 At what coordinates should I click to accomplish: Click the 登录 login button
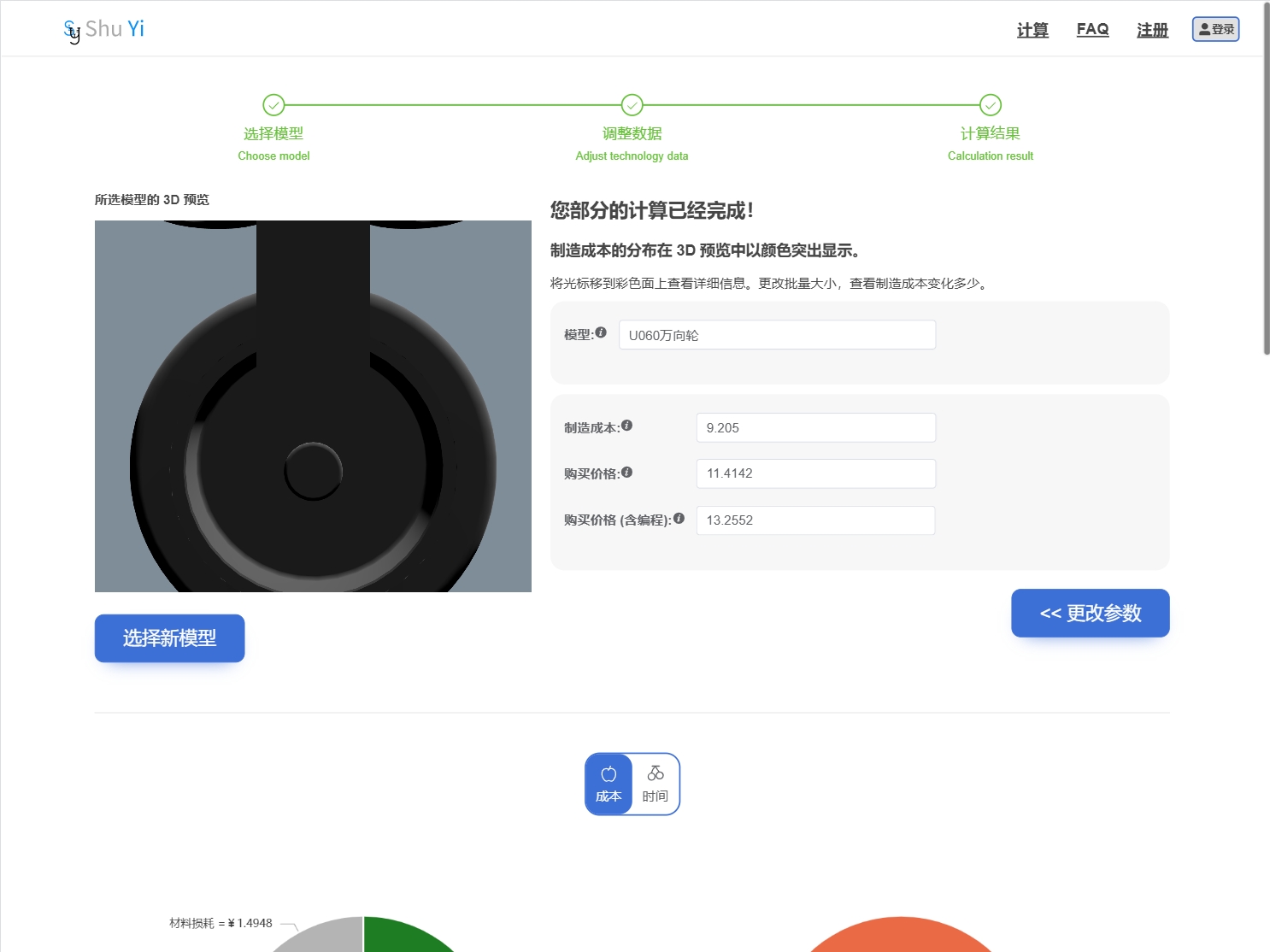coord(1215,29)
